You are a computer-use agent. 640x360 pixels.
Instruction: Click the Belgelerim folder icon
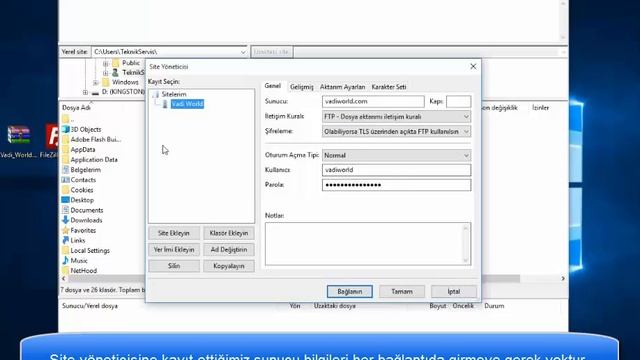65,169
